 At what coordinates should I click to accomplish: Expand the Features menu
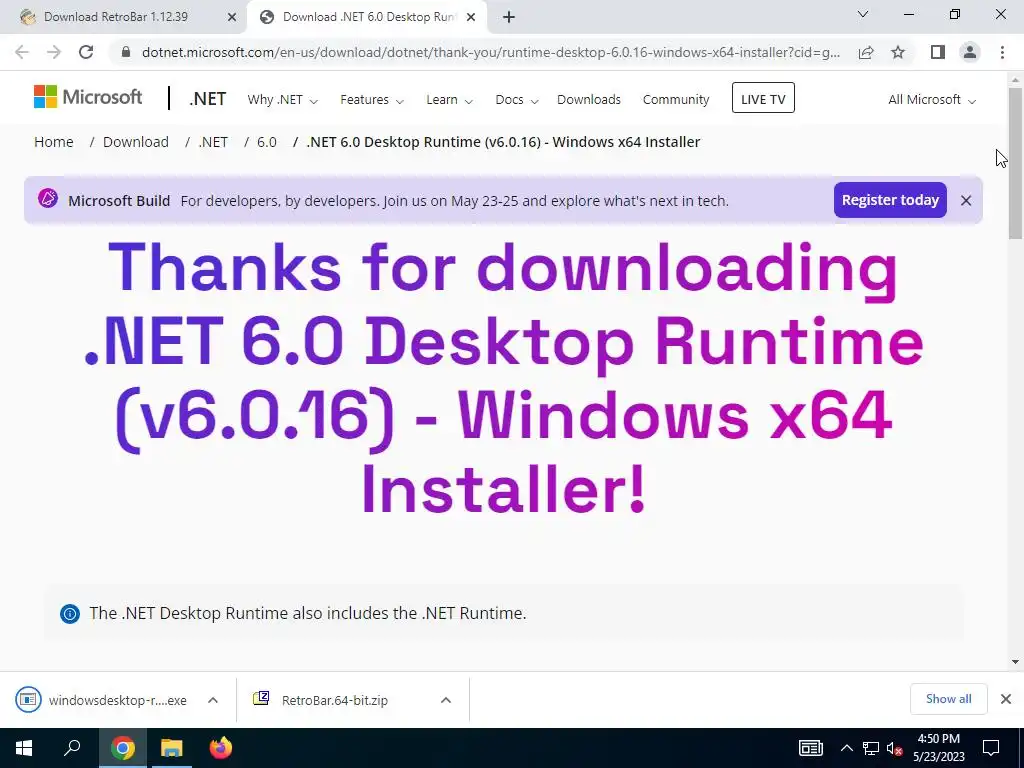coord(372,99)
